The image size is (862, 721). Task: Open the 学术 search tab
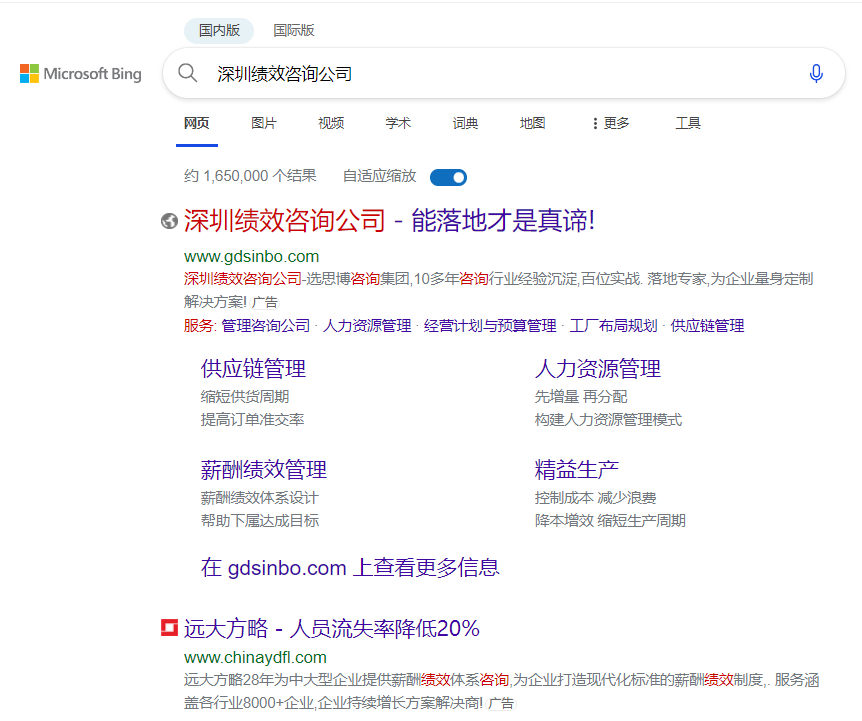click(x=398, y=123)
